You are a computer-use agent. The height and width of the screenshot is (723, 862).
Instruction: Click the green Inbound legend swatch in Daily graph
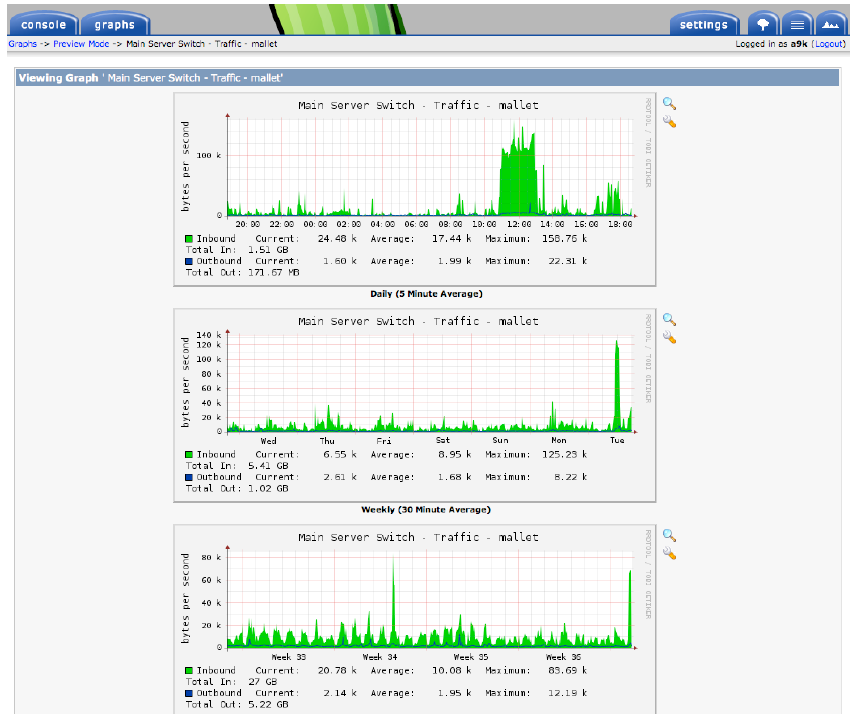click(189, 239)
